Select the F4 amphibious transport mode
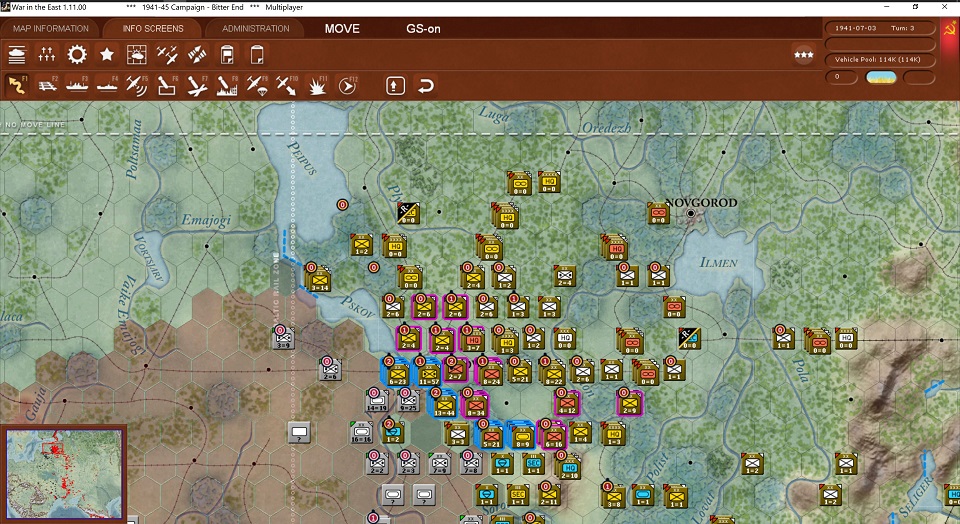Viewport: 960px width, 524px height. 107,86
